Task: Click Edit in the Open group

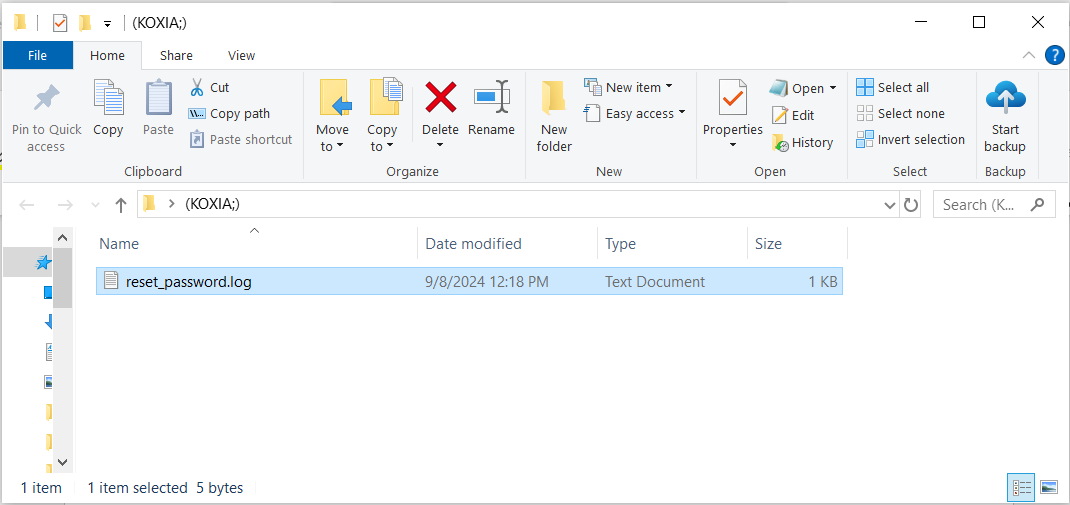Action: [x=793, y=115]
